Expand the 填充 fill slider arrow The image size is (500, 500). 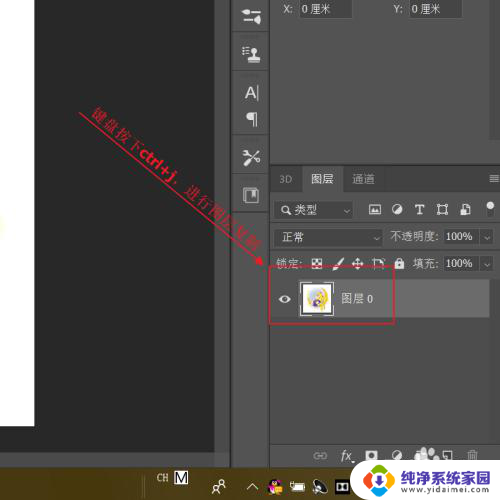[x=487, y=264]
